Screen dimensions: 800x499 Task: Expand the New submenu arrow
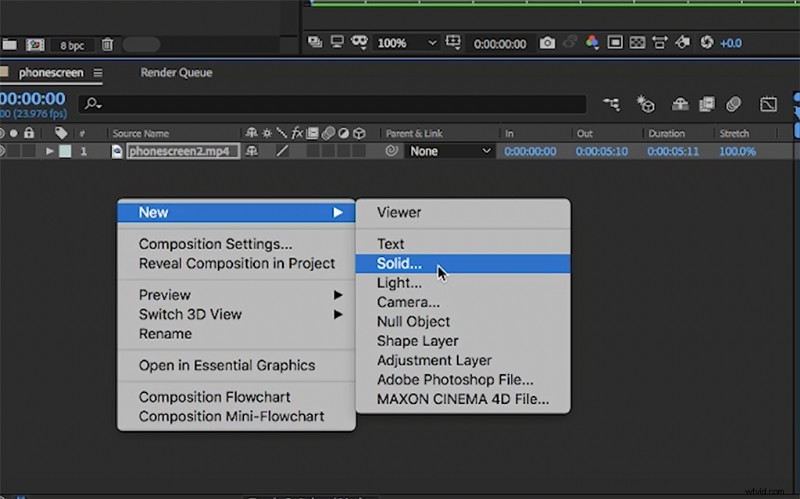[338, 212]
